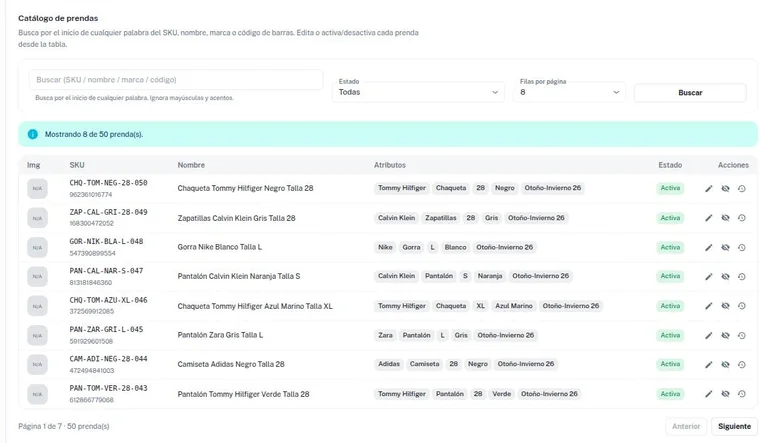This screenshot has height=443, width=760.
Task: Deactivate Chaqueta Tommy Hilfiger Azul Marino eye icon
Action: click(x=725, y=306)
